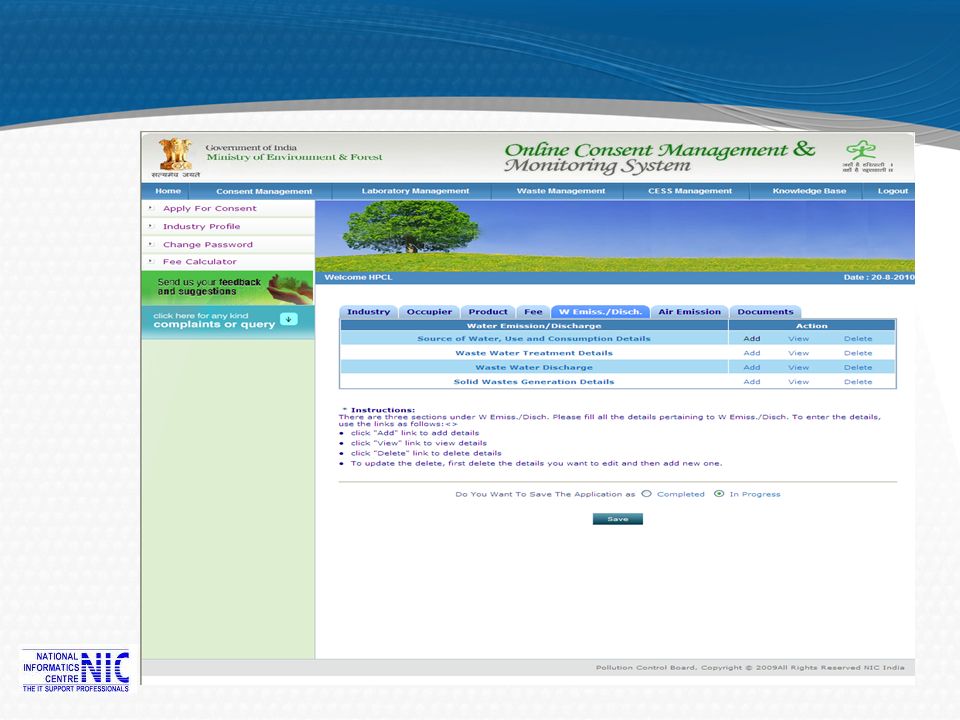
Task: Switch to the Product tab
Action: tap(488, 312)
